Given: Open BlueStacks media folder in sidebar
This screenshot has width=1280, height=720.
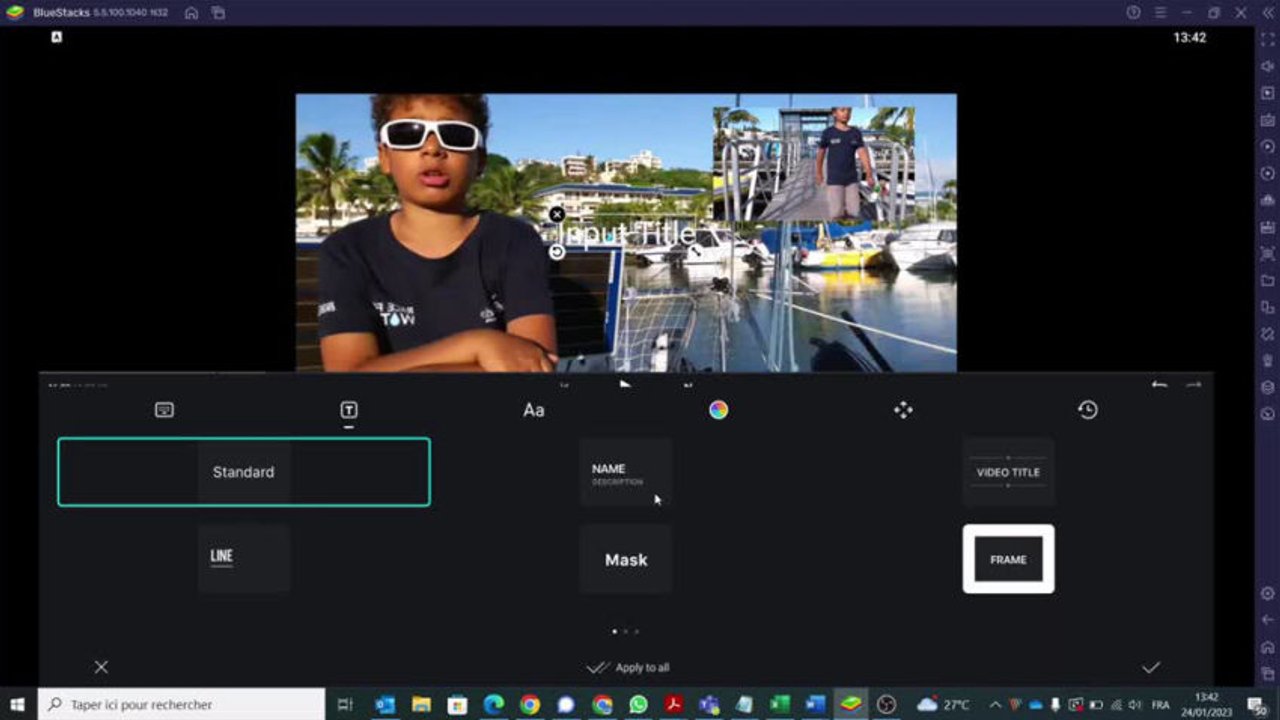Looking at the screenshot, I should click(1267, 280).
